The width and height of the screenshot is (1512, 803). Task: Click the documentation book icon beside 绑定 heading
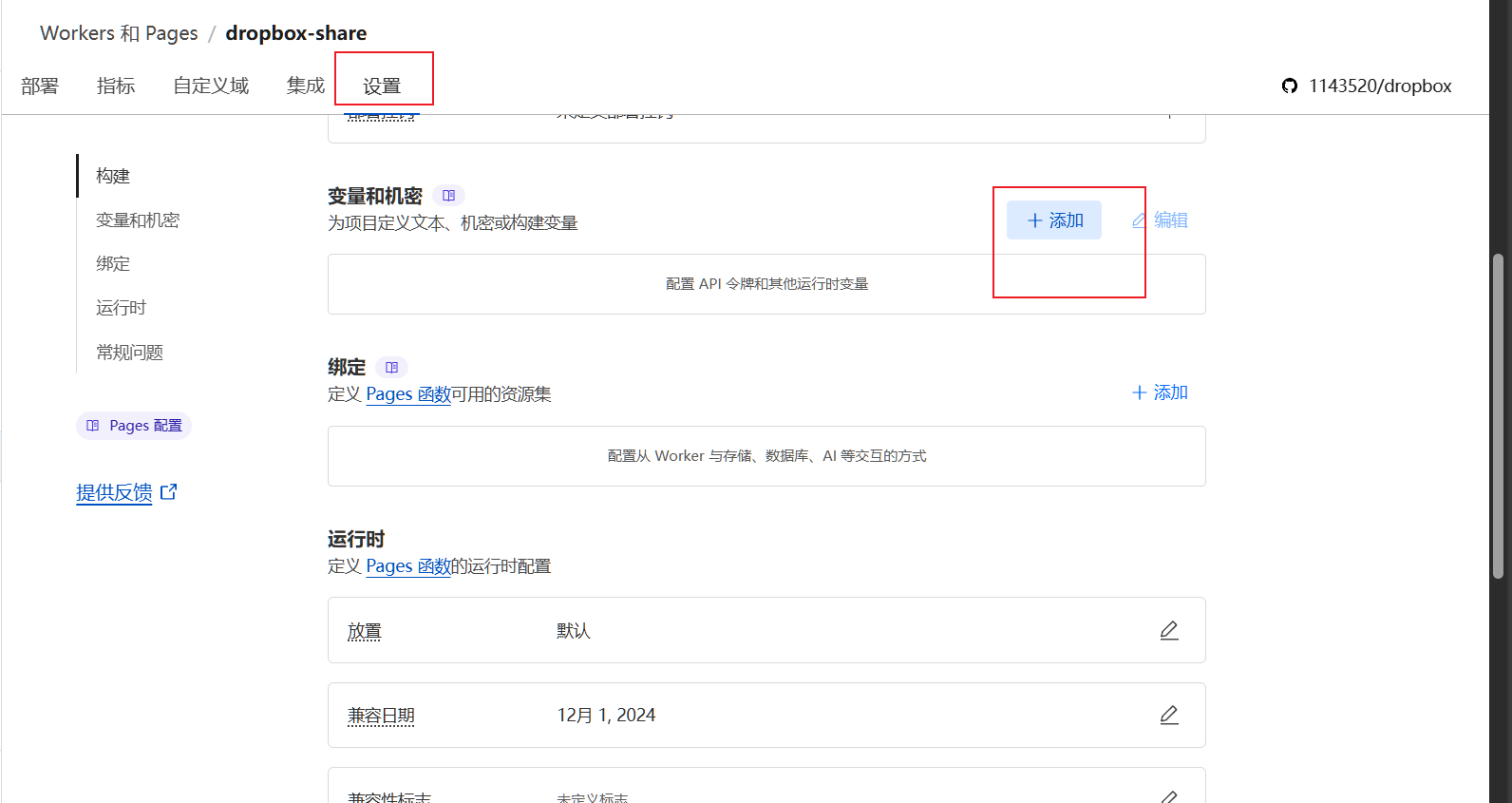391,368
